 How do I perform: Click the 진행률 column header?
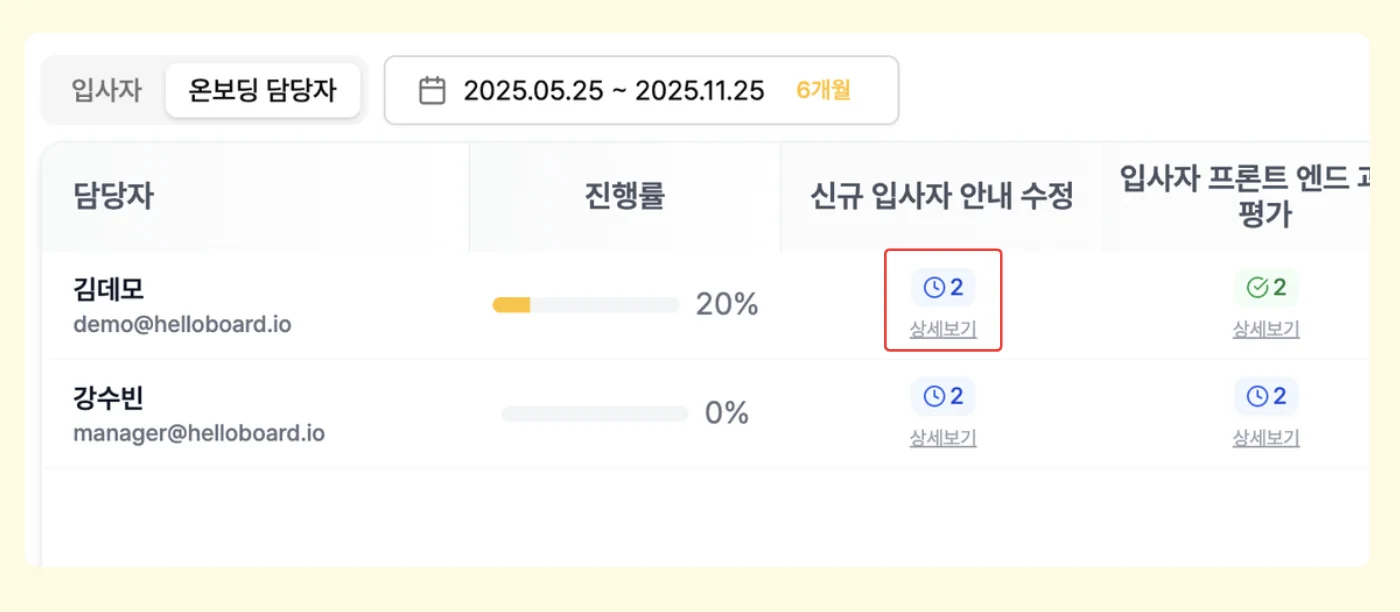[x=625, y=196]
